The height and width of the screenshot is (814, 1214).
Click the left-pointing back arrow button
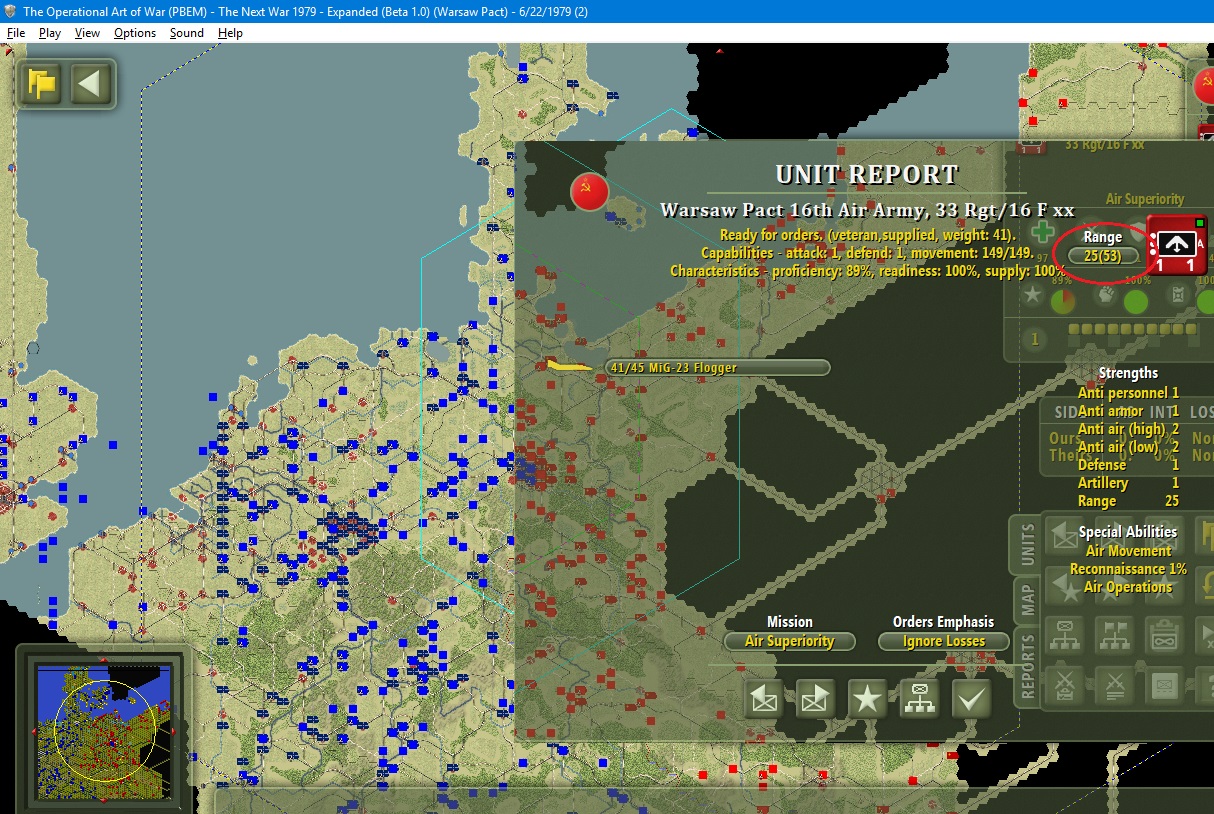[90, 83]
